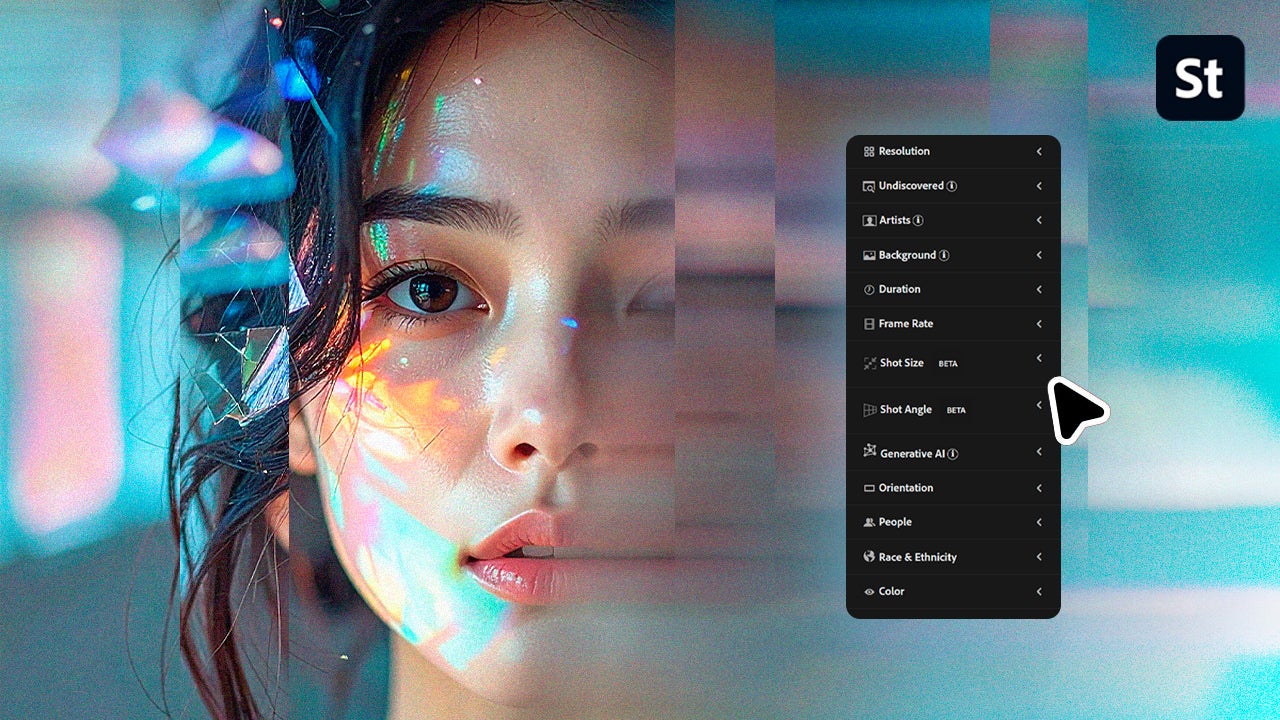
Task: Click the Background picture icon
Action: tap(869, 255)
